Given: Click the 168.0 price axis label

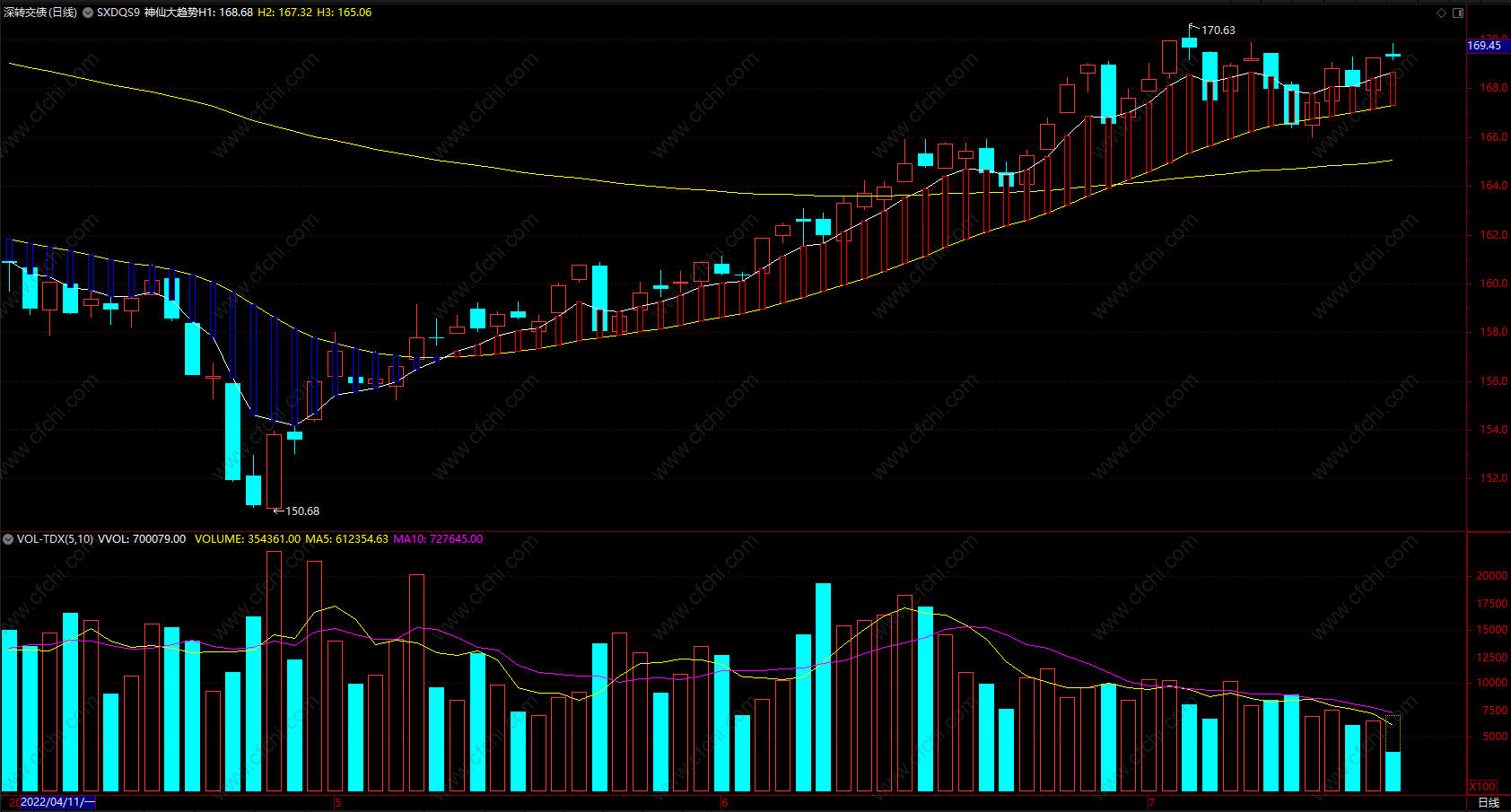Looking at the screenshot, I should pos(1494,88).
